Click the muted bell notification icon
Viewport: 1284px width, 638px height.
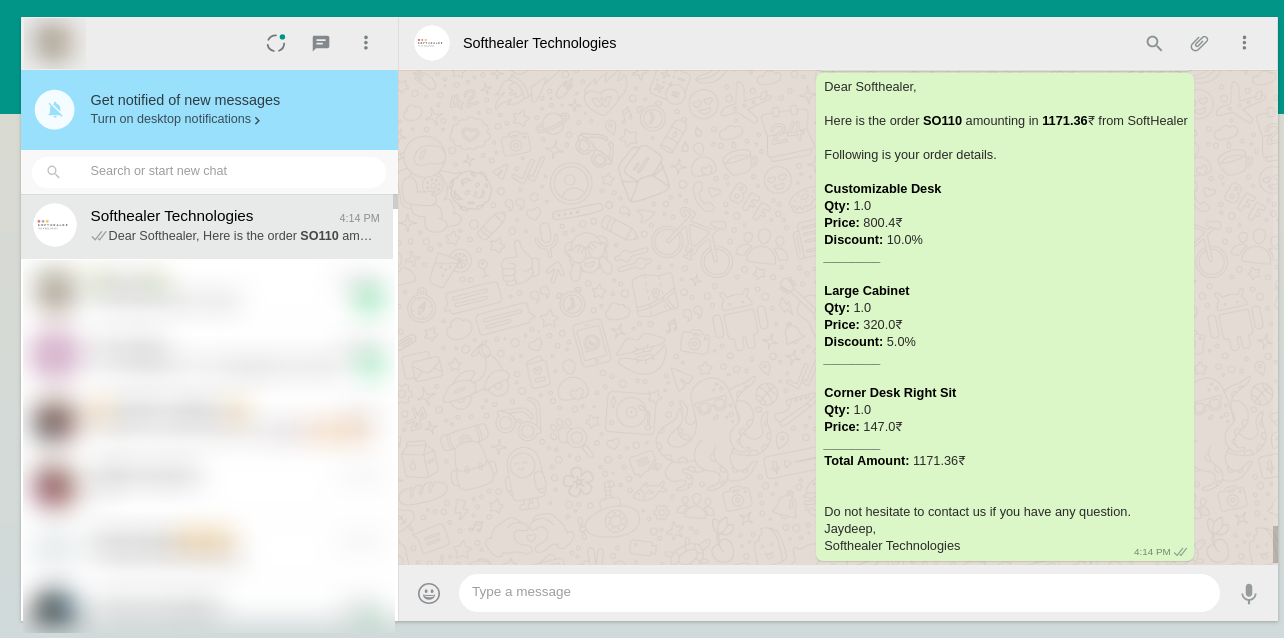[x=55, y=110]
